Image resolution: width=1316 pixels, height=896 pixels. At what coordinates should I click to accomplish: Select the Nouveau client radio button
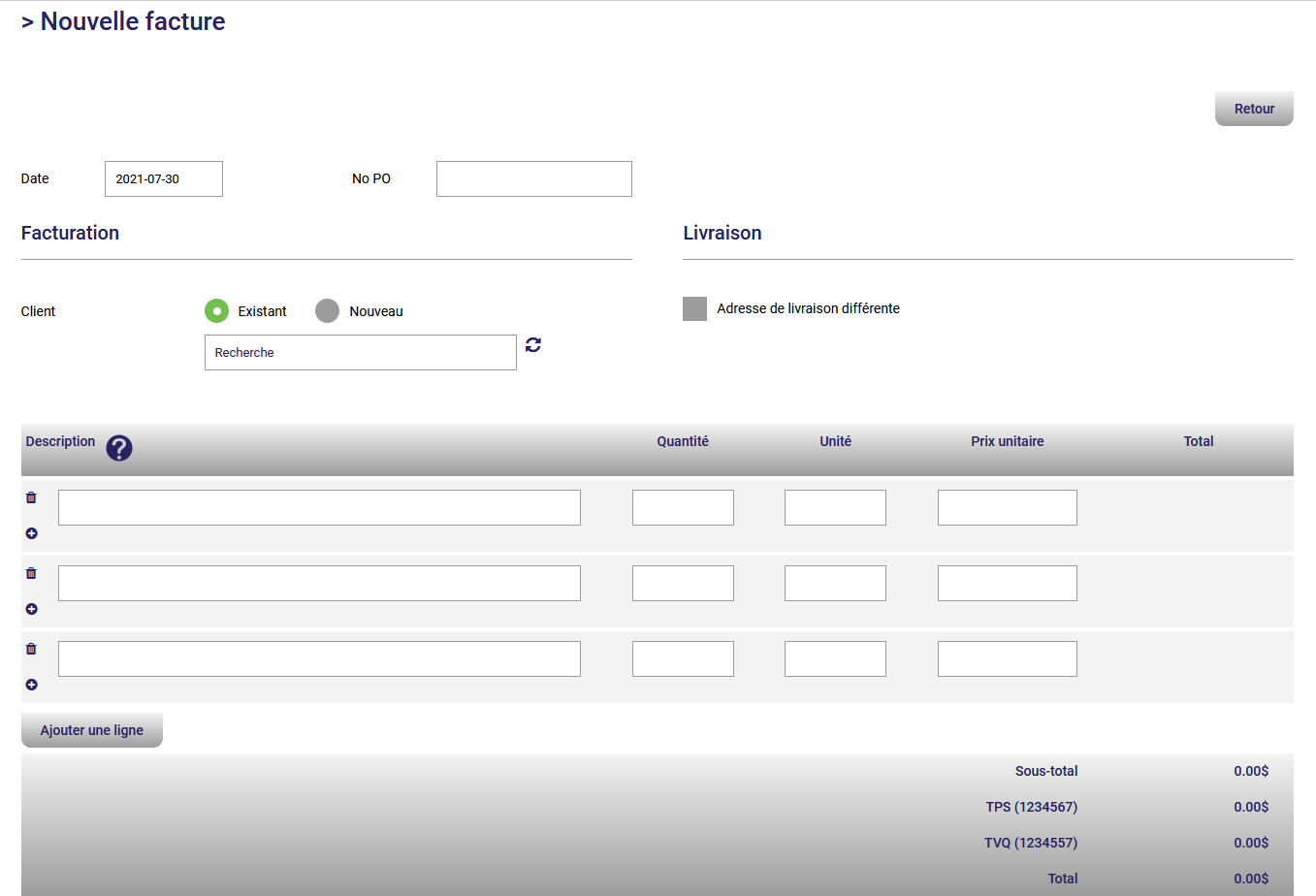point(328,311)
